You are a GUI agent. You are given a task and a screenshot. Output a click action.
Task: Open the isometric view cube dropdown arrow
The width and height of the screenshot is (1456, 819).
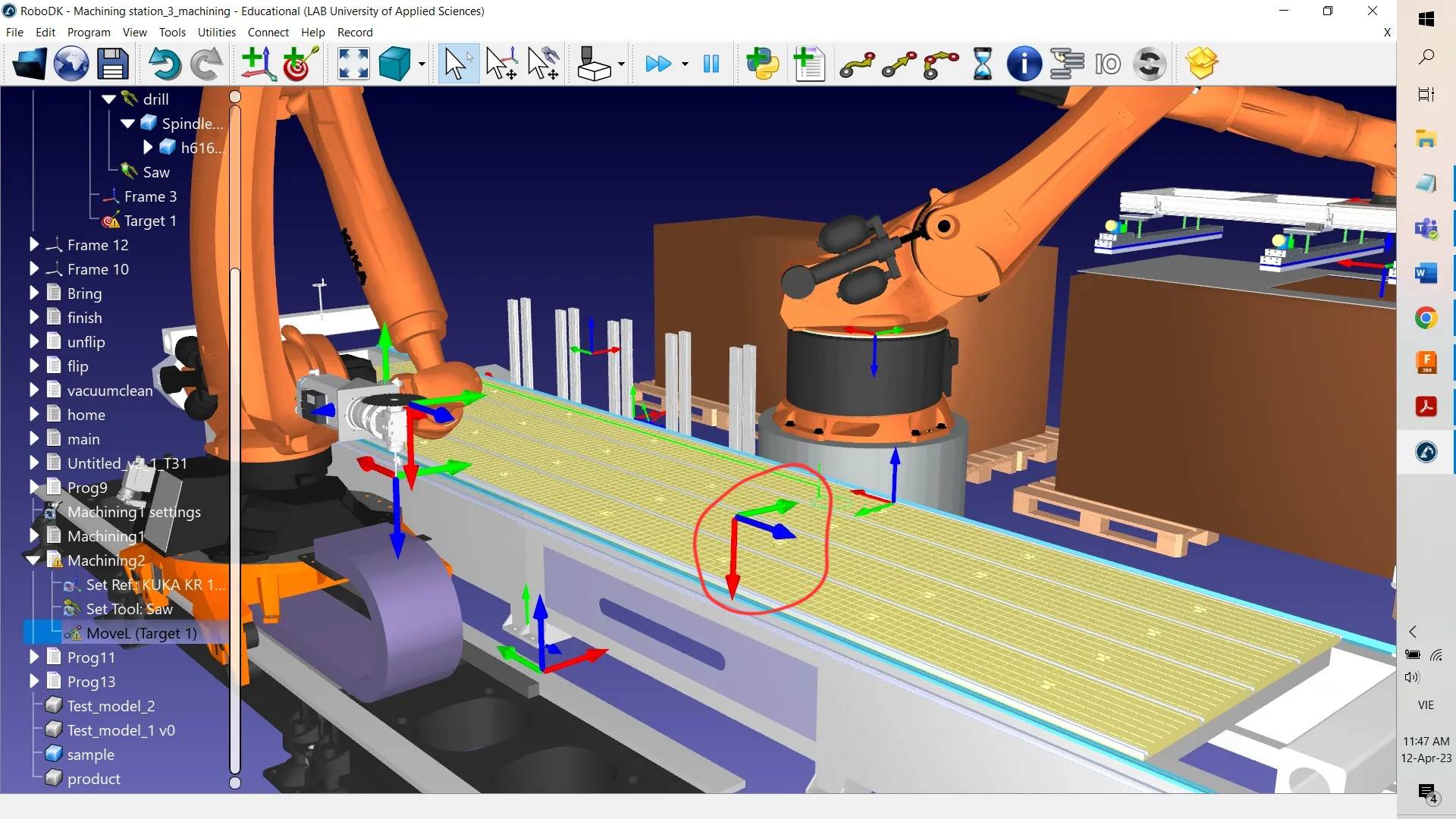(x=422, y=64)
